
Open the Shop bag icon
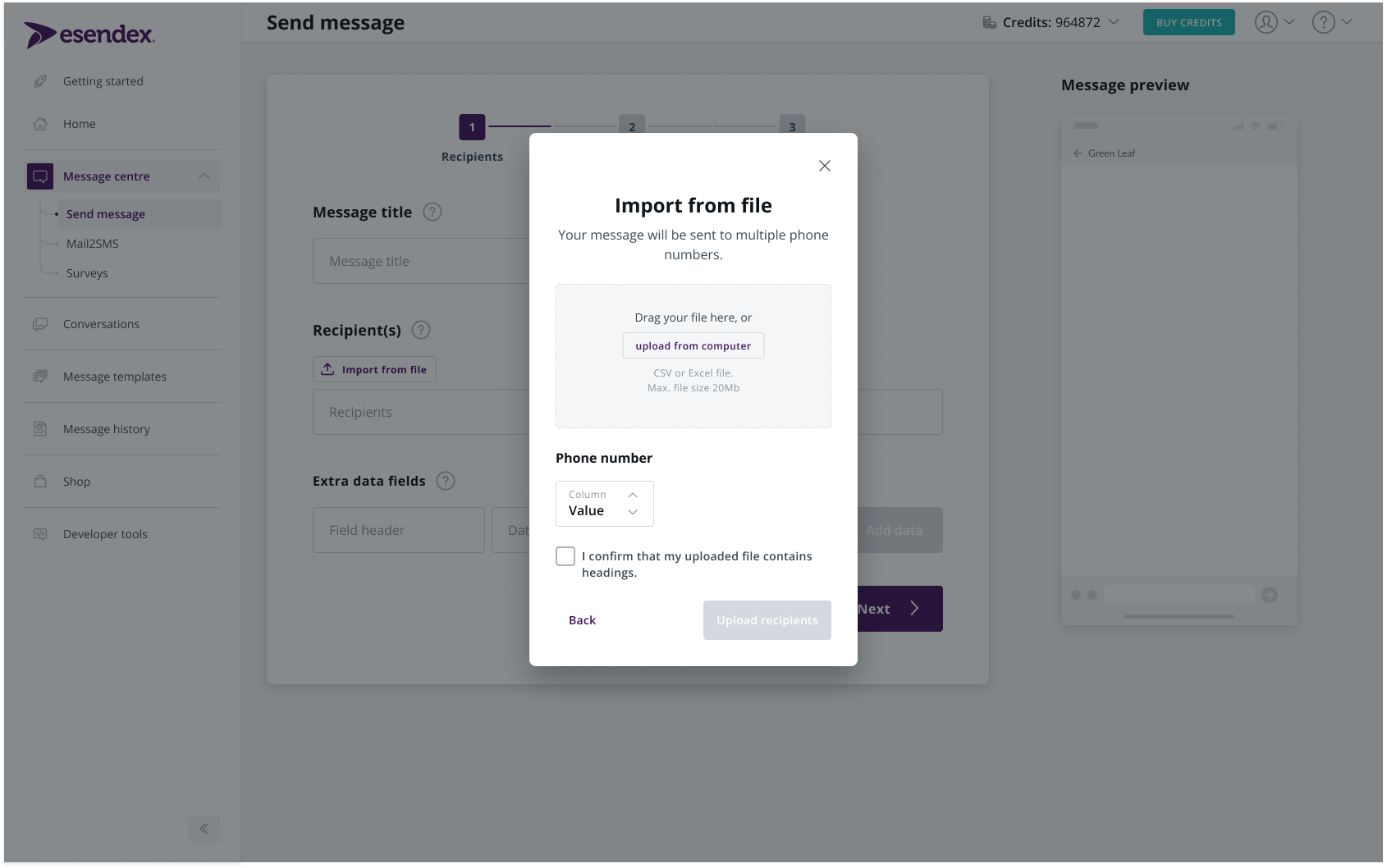click(41, 481)
